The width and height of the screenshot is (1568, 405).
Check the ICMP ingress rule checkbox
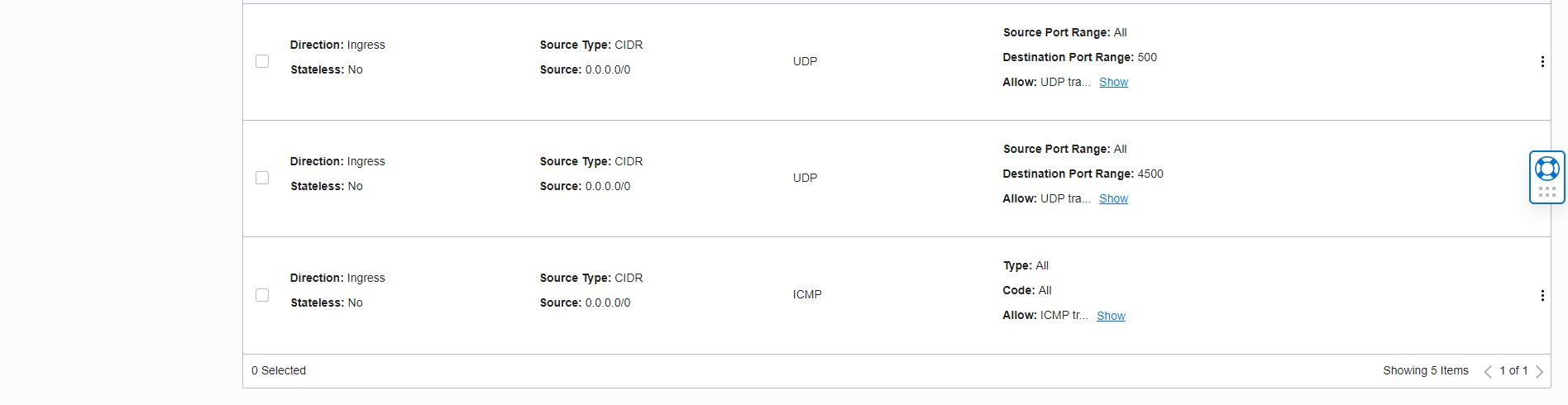click(x=262, y=295)
